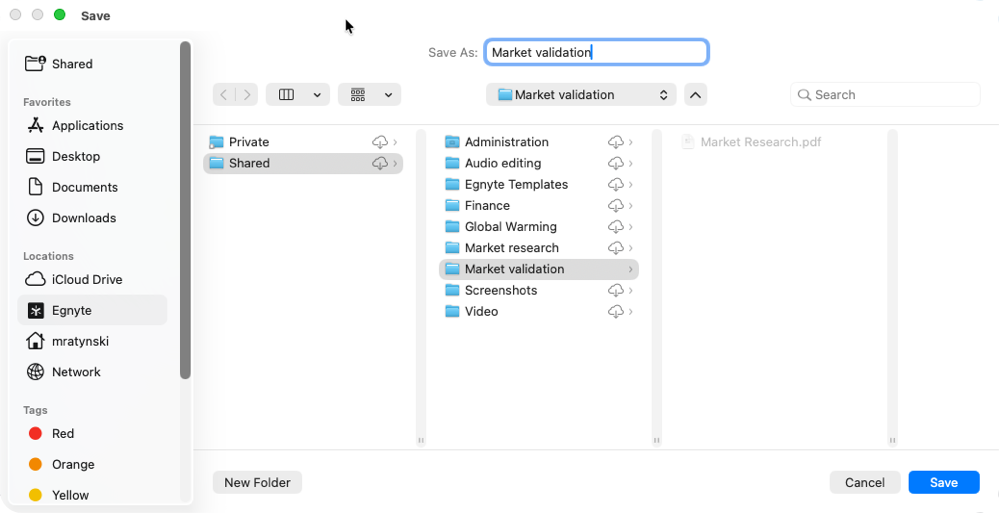Open the Egnyte Templates folder
The height and width of the screenshot is (513, 999).
coord(539,184)
